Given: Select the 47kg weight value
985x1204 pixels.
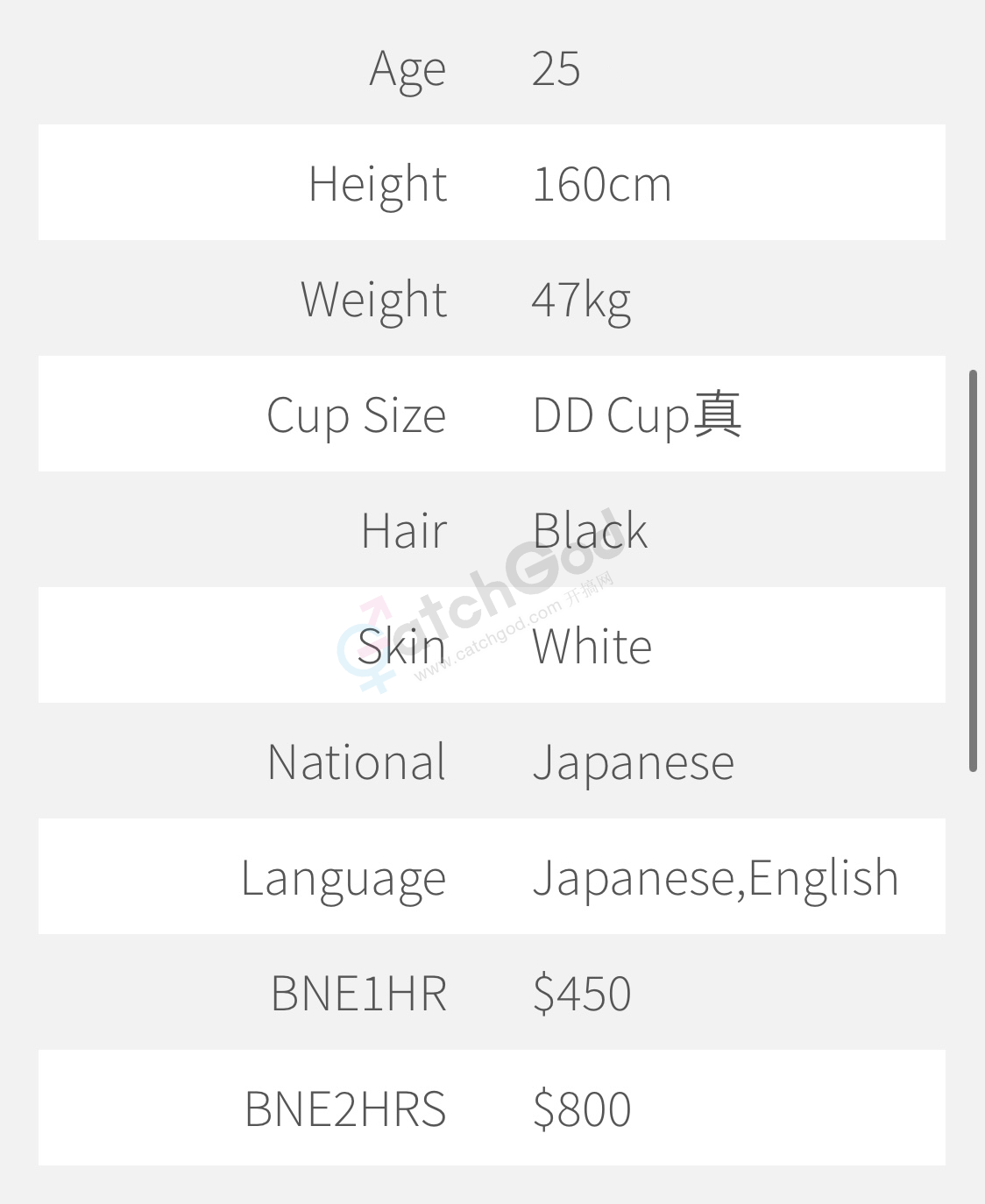Looking at the screenshot, I should 581,300.
